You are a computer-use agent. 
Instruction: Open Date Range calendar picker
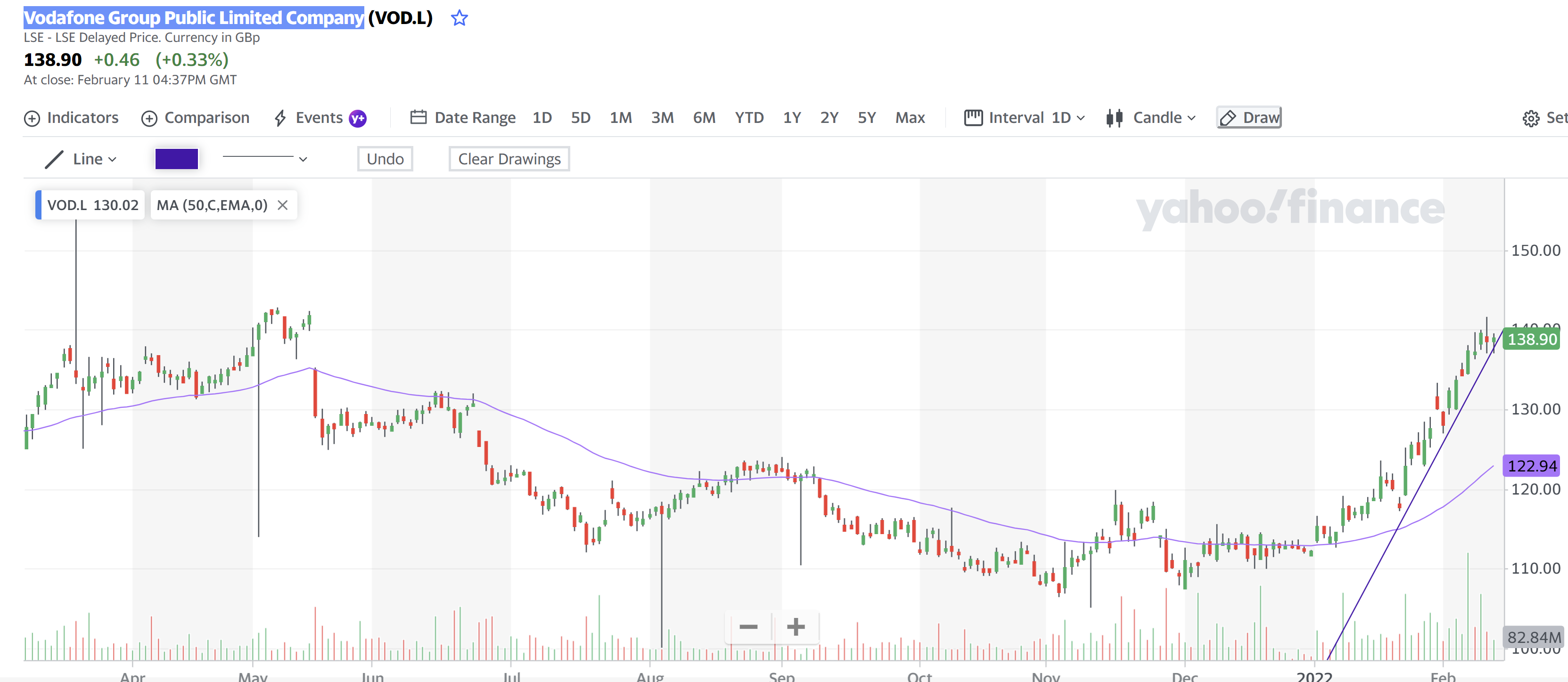(463, 118)
